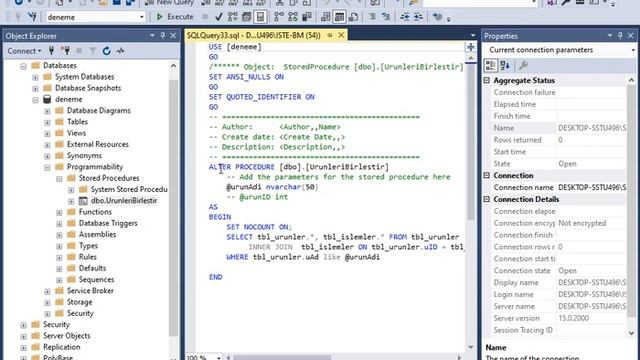
Task: Toggle Include Actual Execution Plan
Action: point(279,17)
